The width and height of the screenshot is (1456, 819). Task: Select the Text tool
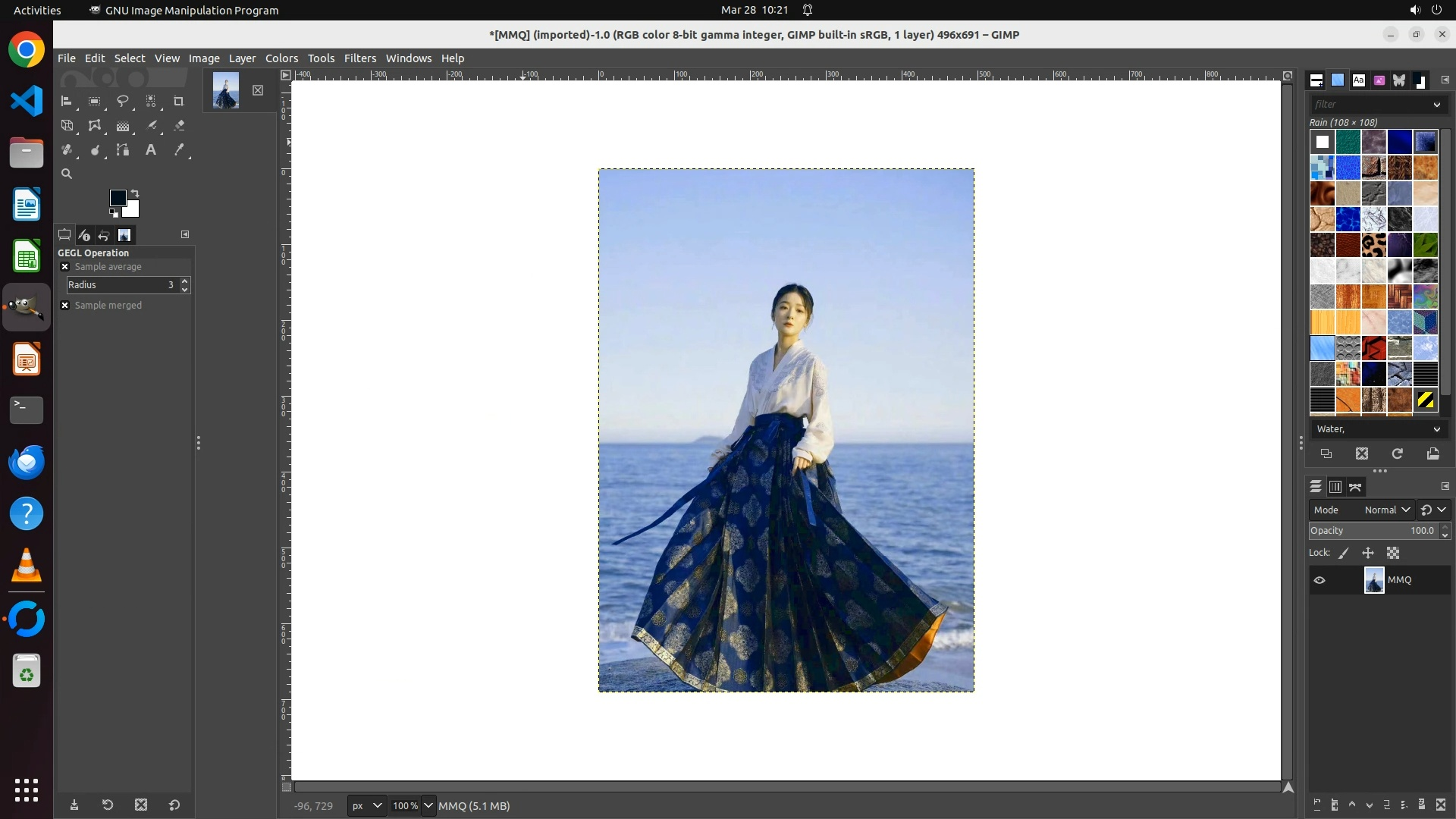[x=151, y=150]
